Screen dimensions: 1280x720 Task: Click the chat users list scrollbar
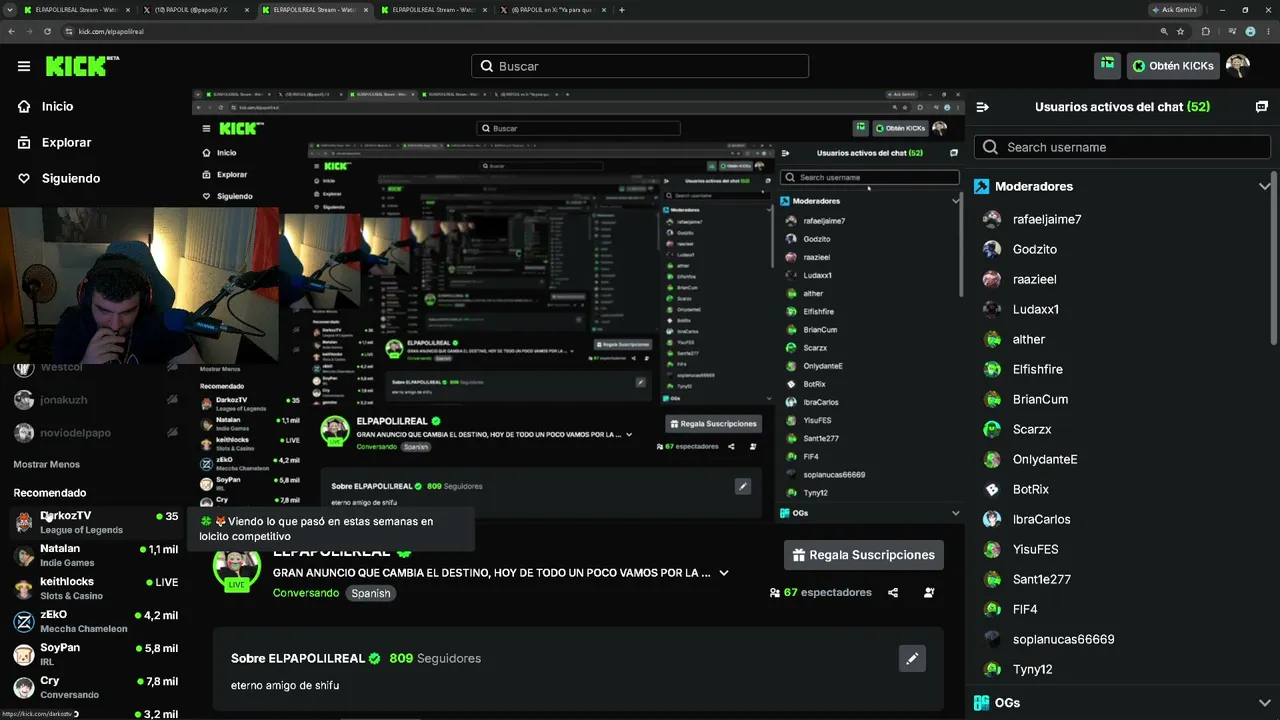[1274, 260]
